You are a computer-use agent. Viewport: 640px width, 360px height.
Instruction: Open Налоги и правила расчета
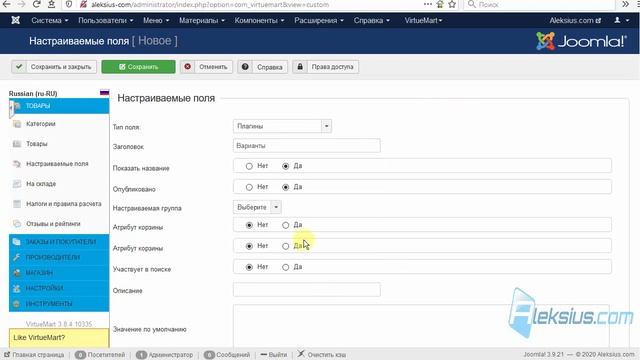coord(64,204)
